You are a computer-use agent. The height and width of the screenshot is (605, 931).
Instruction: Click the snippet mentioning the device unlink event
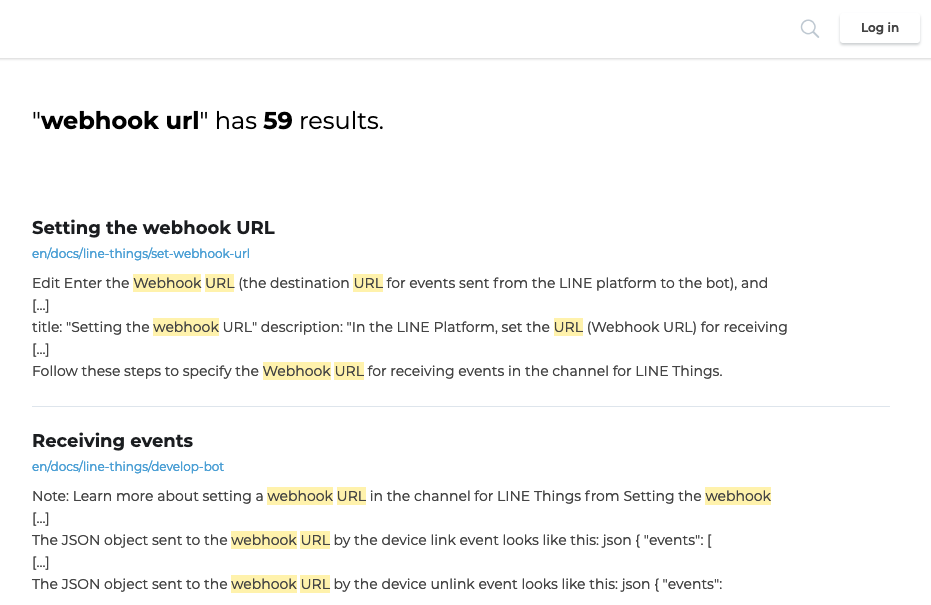click(x=376, y=584)
